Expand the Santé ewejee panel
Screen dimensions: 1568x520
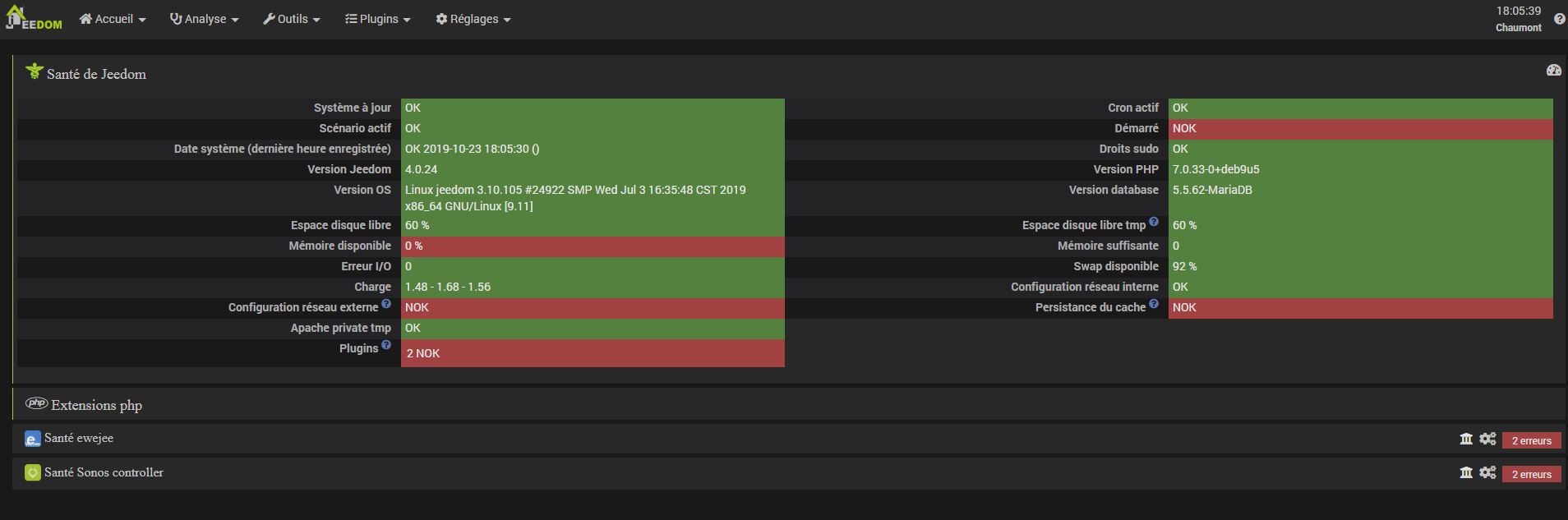79,439
